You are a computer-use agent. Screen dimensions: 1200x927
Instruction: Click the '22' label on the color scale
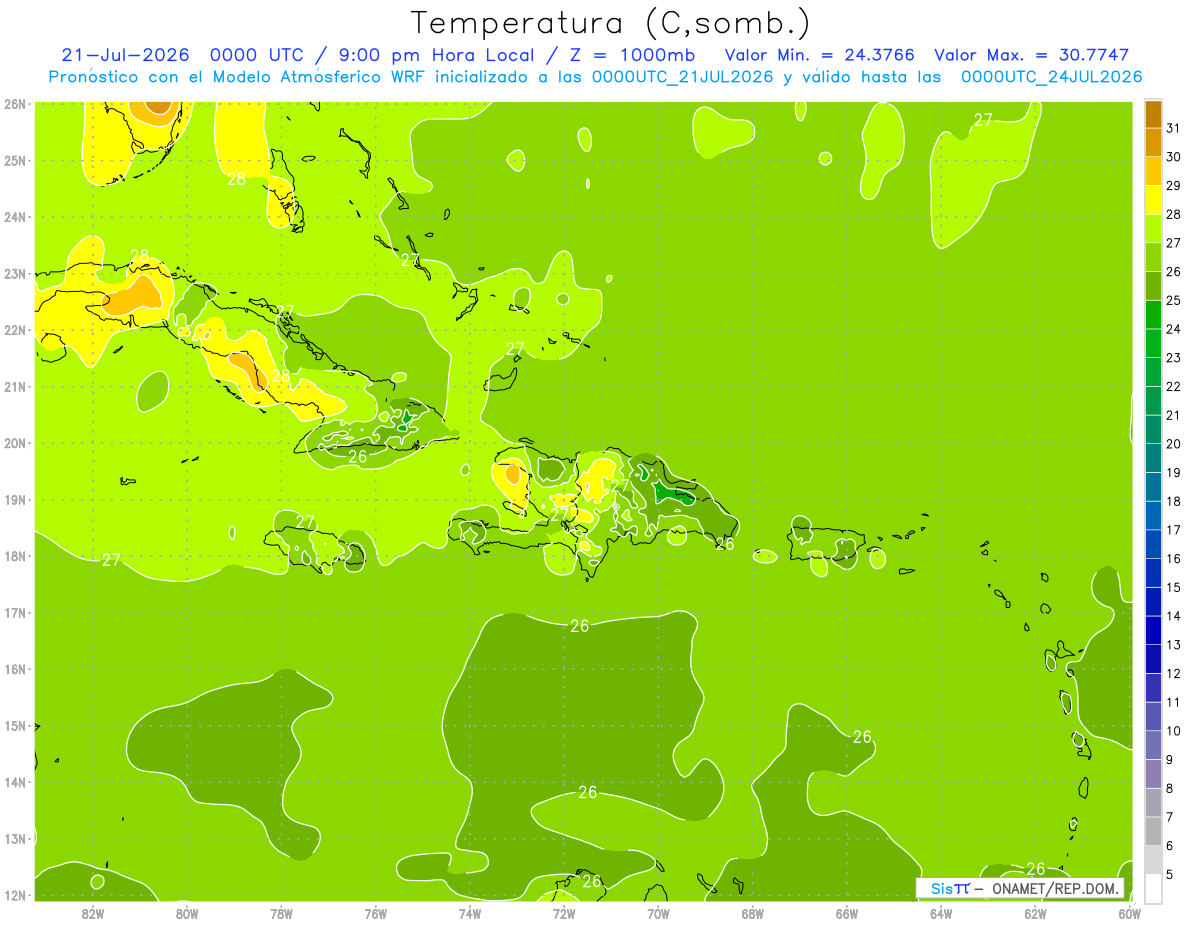point(1174,387)
